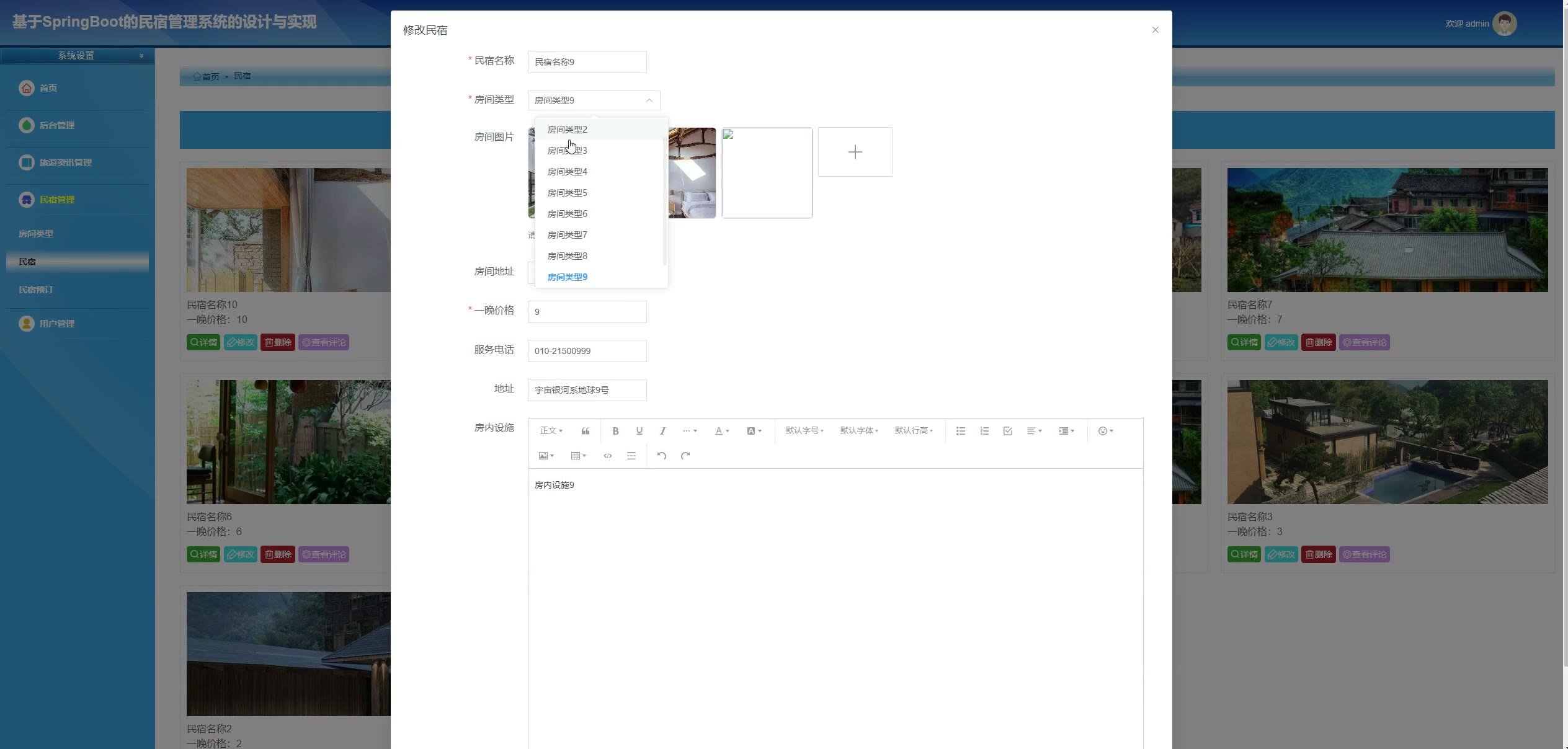Choose 房间类型7 from the dropdown list
The width and height of the screenshot is (1568, 749).
567,235
